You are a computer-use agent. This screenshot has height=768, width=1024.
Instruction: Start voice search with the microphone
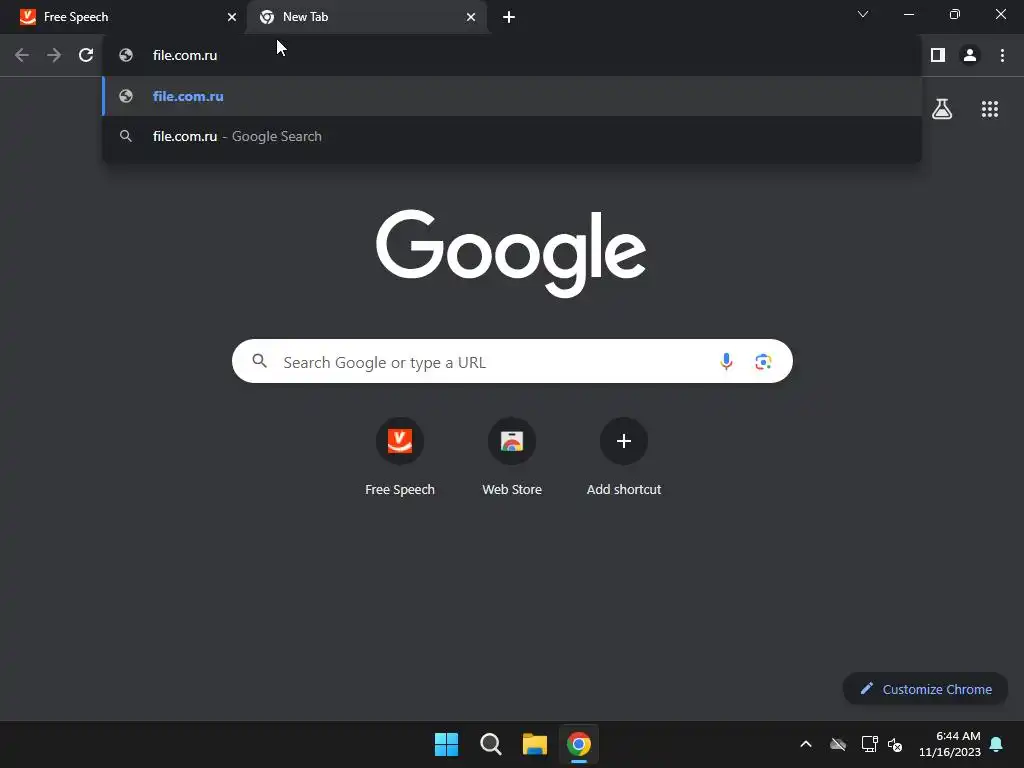[x=726, y=361]
